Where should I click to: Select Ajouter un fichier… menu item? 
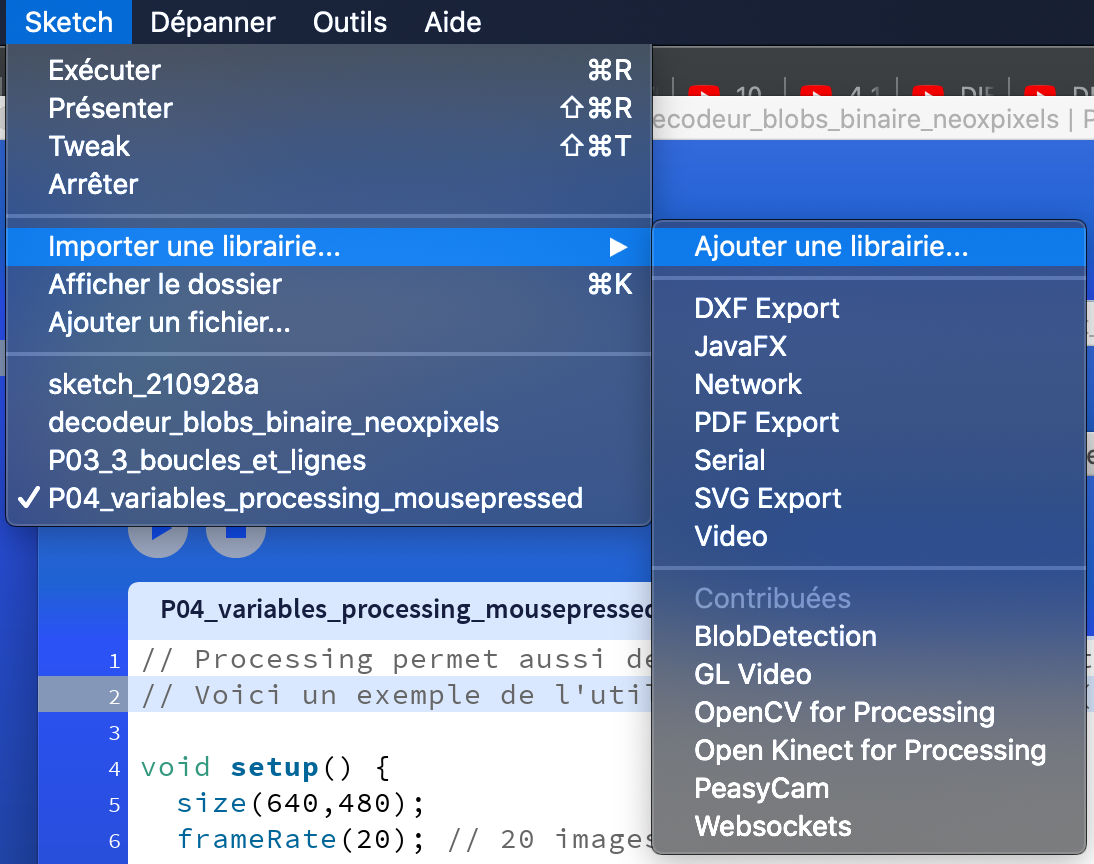pos(169,323)
